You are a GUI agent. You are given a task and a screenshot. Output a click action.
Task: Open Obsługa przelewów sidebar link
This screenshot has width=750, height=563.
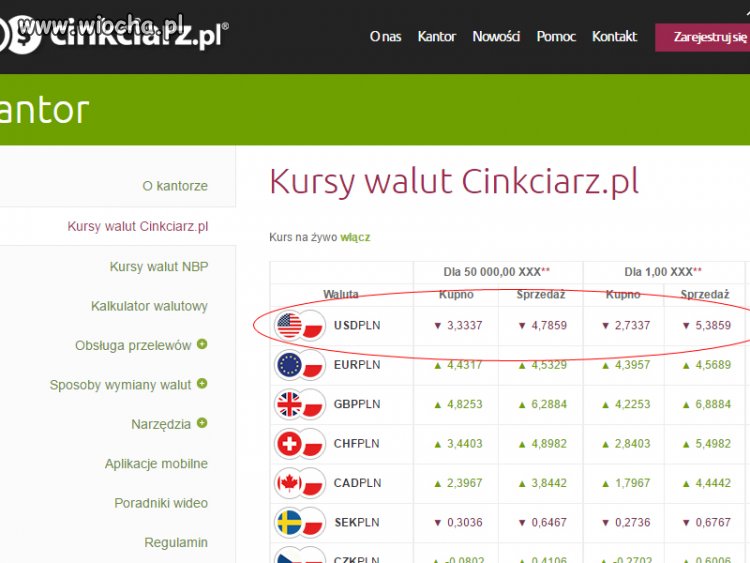(133, 345)
